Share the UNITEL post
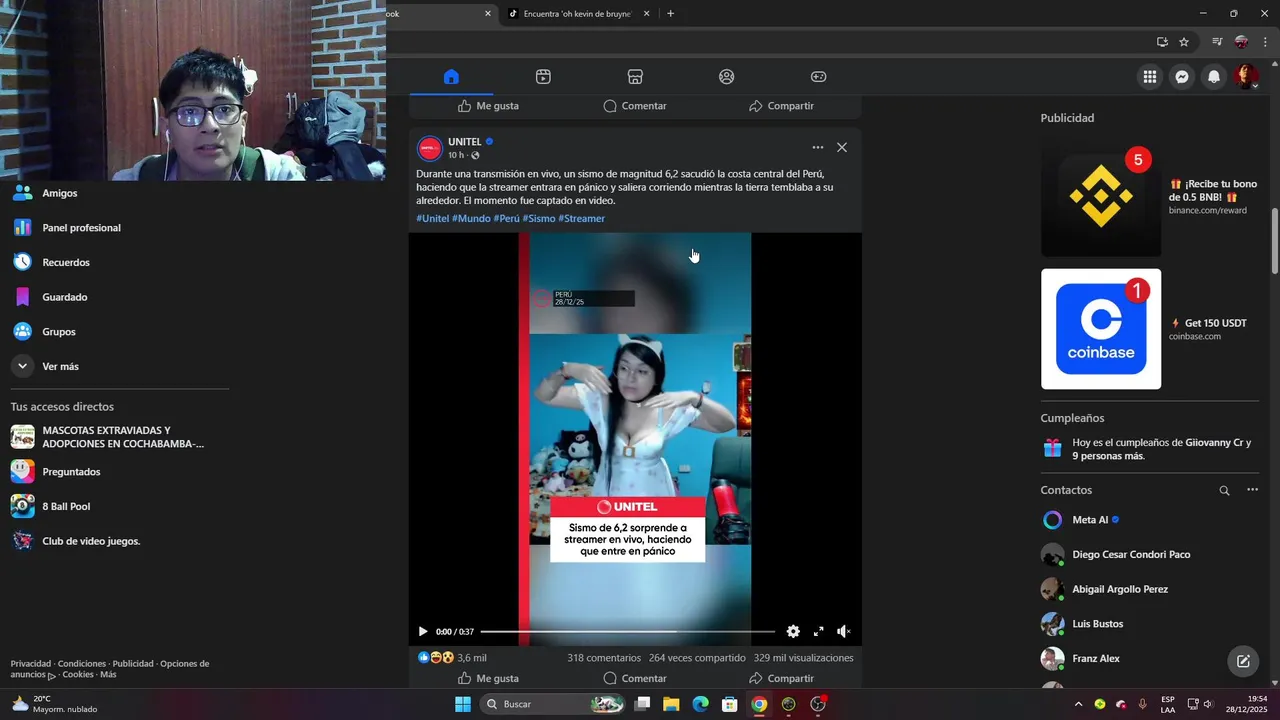The width and height of the screenshot is (1280, 720). coord(781,678)
